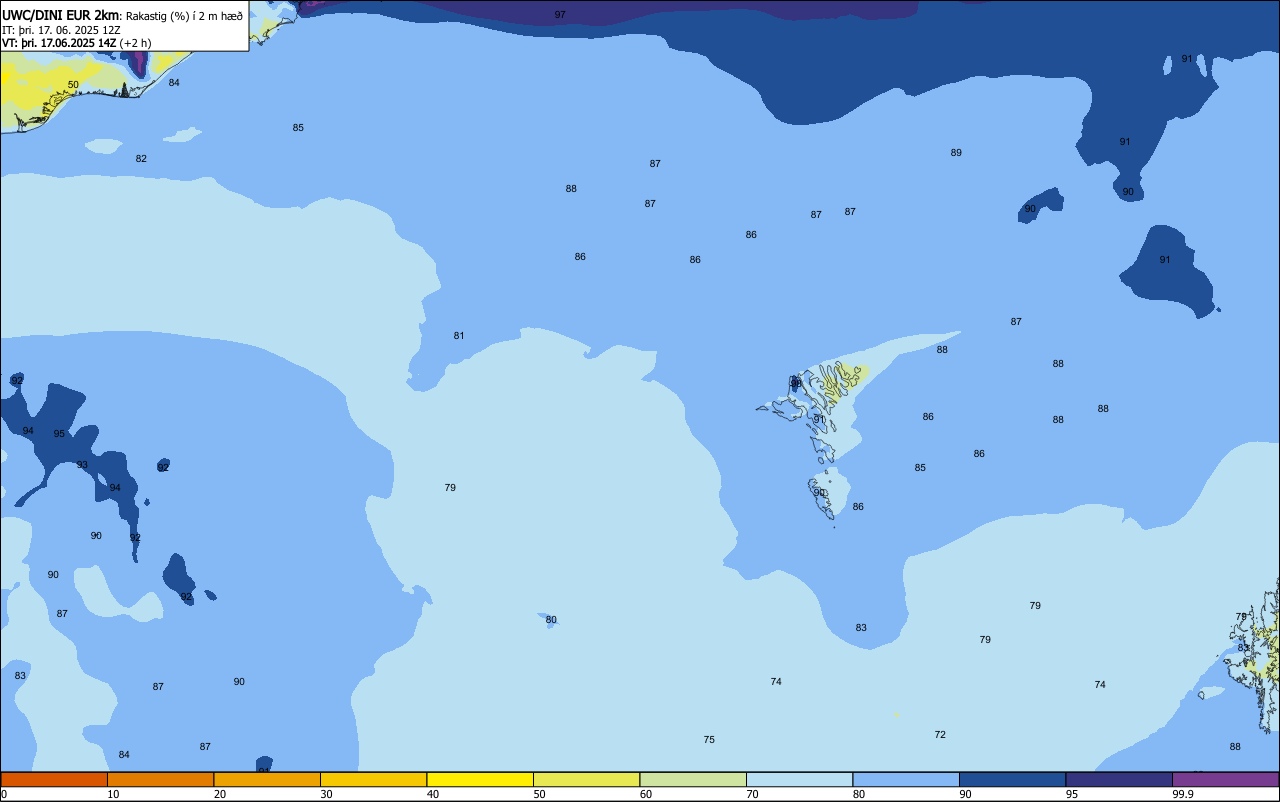Screen dimensions: 1280x802
Task: Click the 70–80 pale blue legend swatch
Action: (799, 779)
